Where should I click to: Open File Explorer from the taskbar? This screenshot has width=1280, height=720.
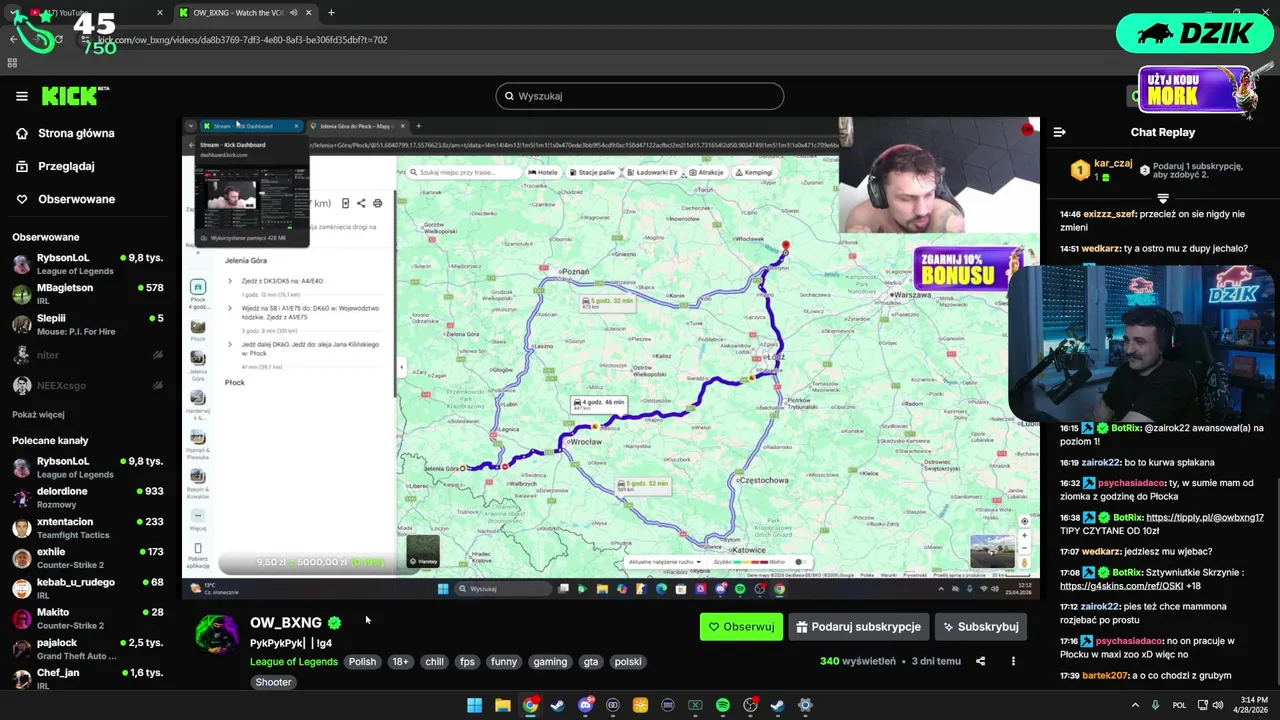coord(503,705)
